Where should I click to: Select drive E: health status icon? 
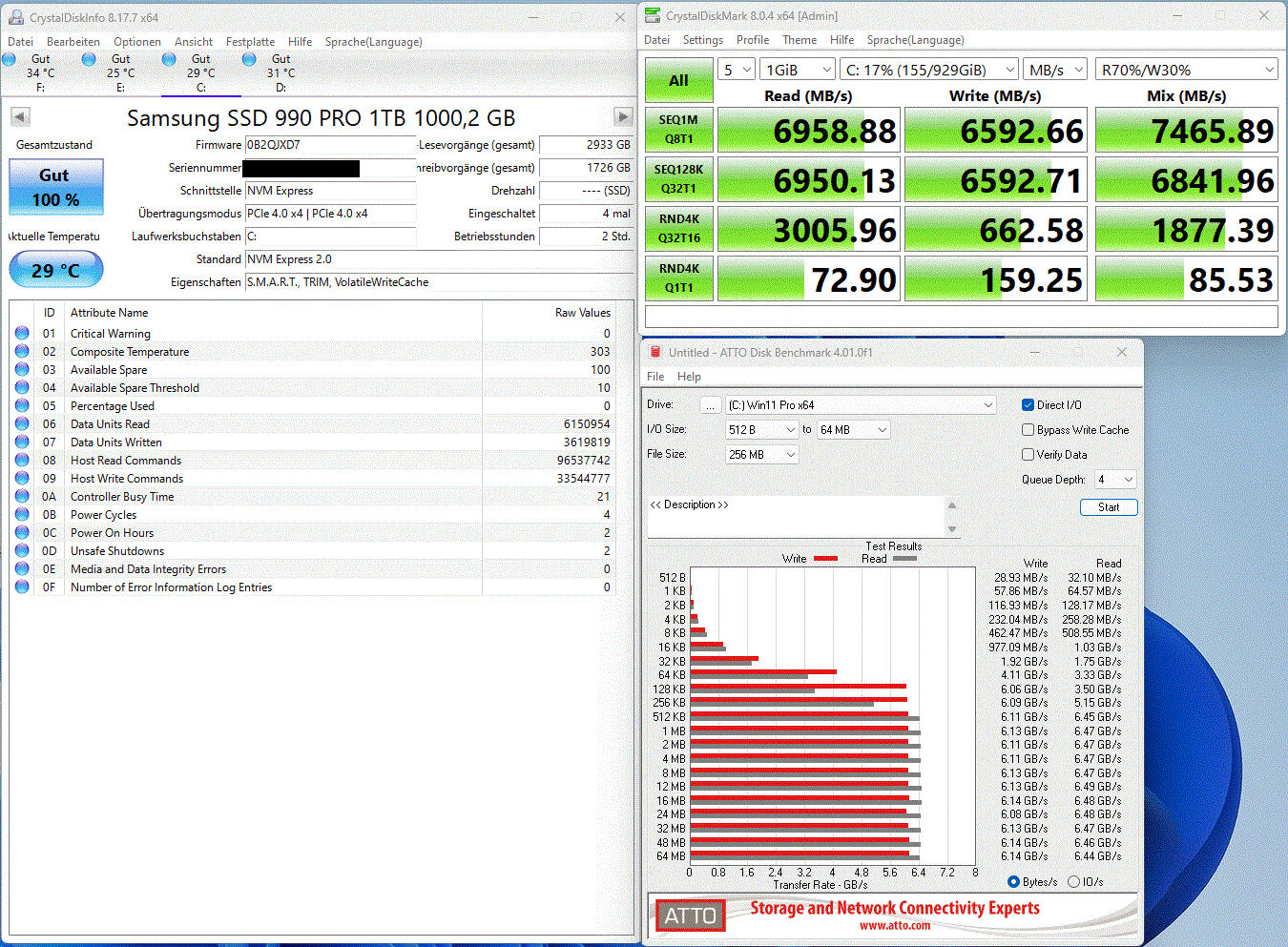[x=89, y=59]
